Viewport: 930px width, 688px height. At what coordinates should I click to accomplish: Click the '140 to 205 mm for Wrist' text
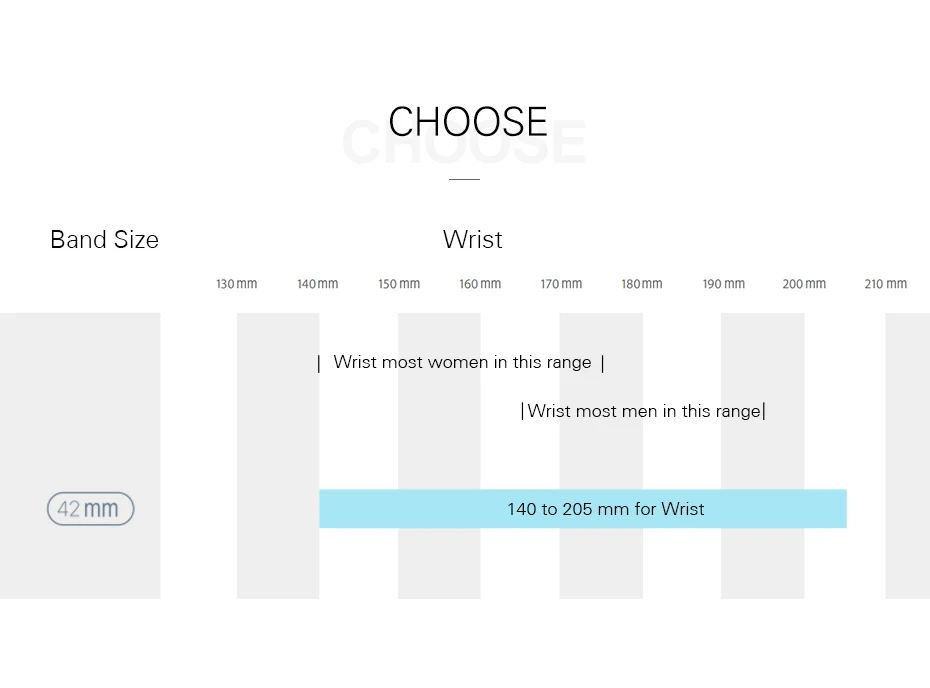[x=605, y=509]
